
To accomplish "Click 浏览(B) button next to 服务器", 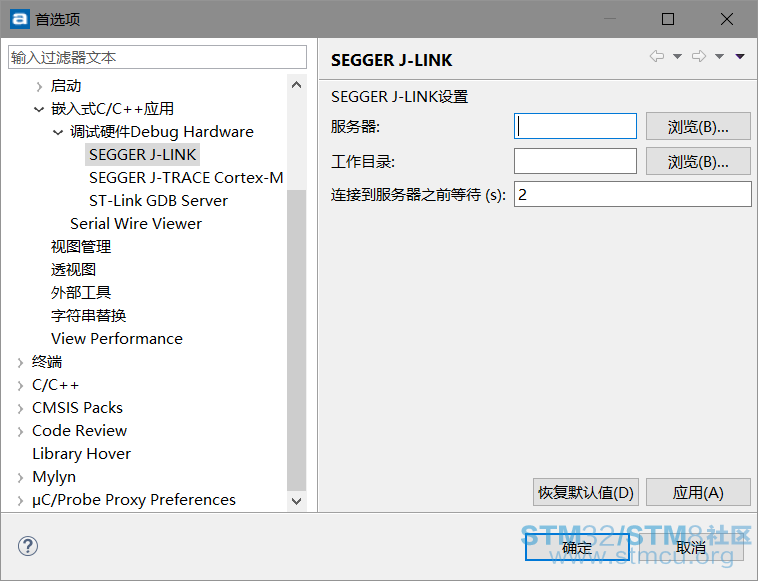I will point(698,127).
